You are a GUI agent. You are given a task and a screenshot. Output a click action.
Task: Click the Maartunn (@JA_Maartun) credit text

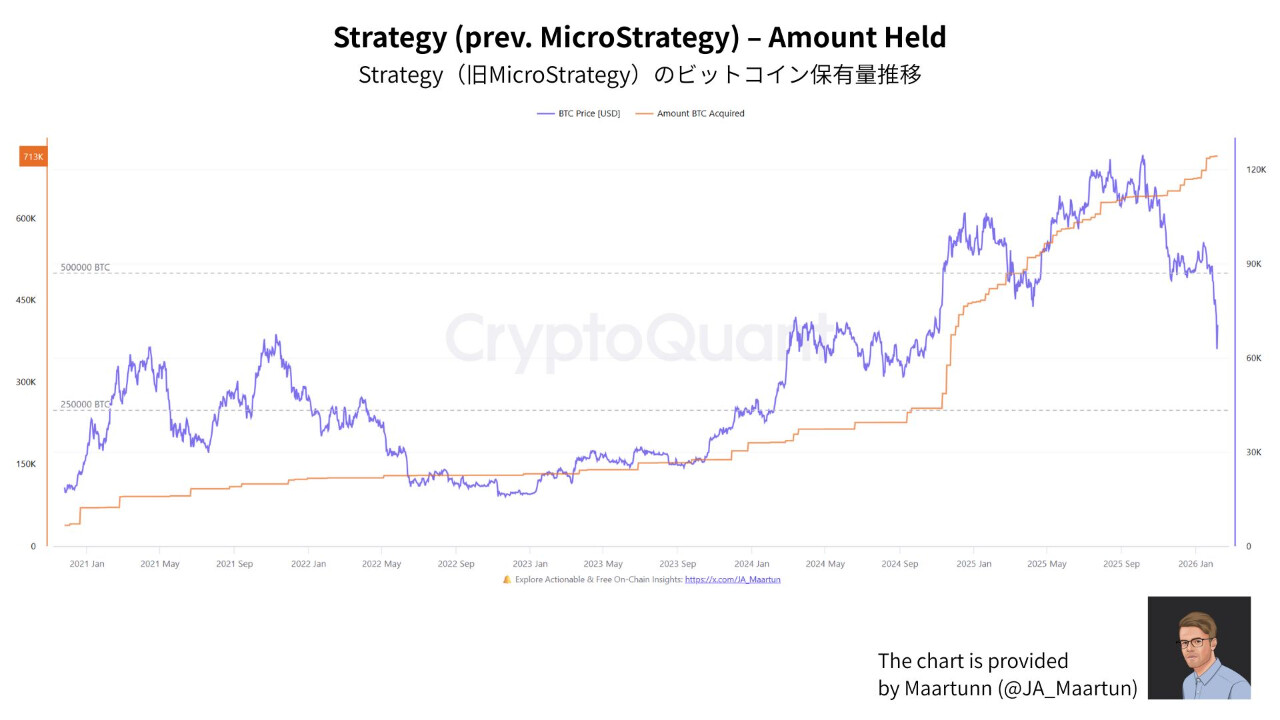coord(1008,687)
